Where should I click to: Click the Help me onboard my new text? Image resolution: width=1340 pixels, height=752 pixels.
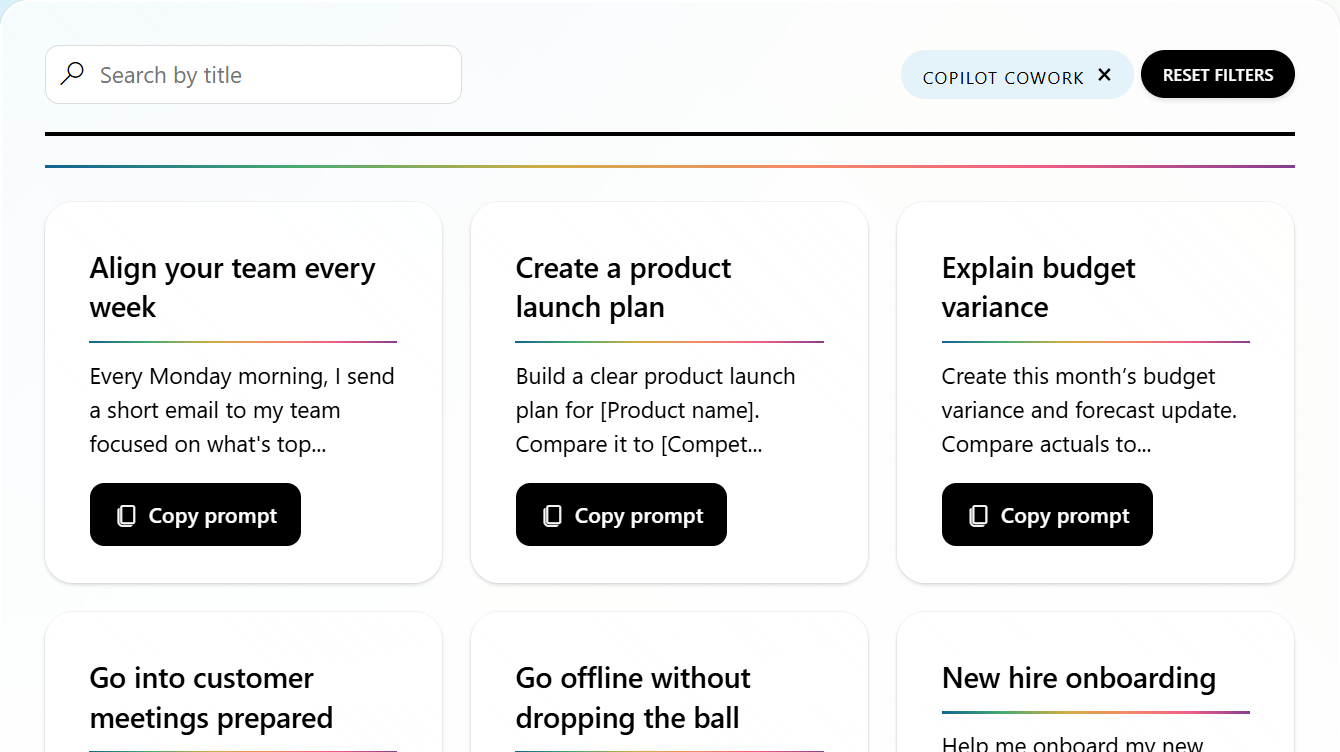1073,744
